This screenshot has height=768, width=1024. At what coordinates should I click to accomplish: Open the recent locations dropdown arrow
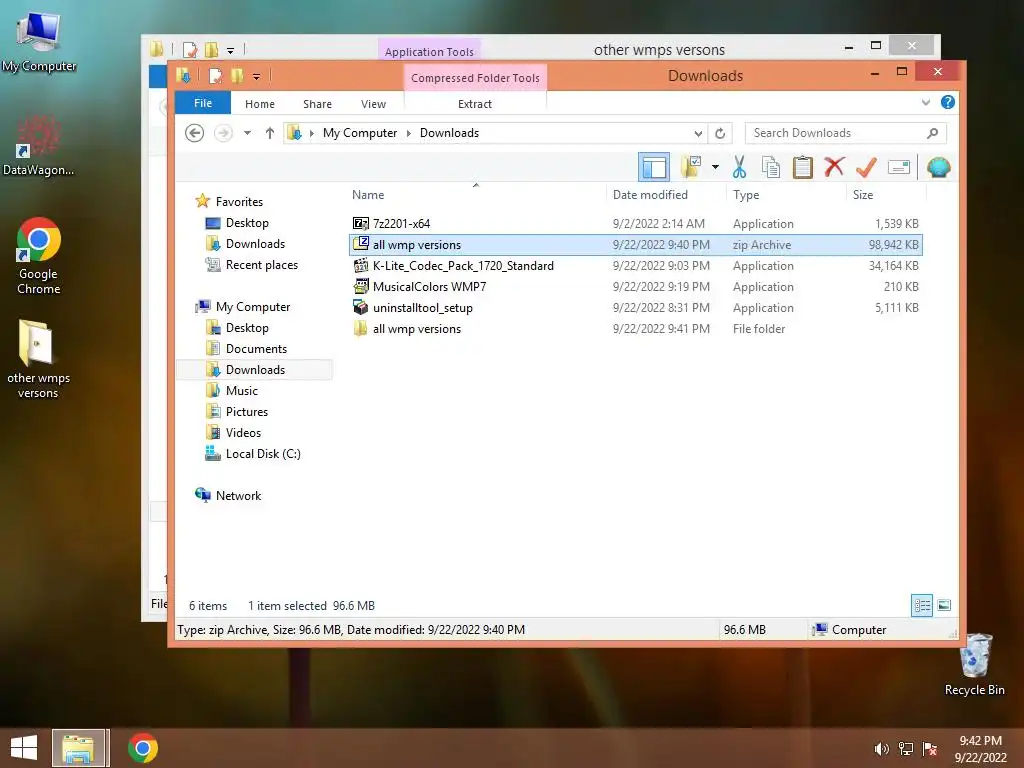point(248,133)
